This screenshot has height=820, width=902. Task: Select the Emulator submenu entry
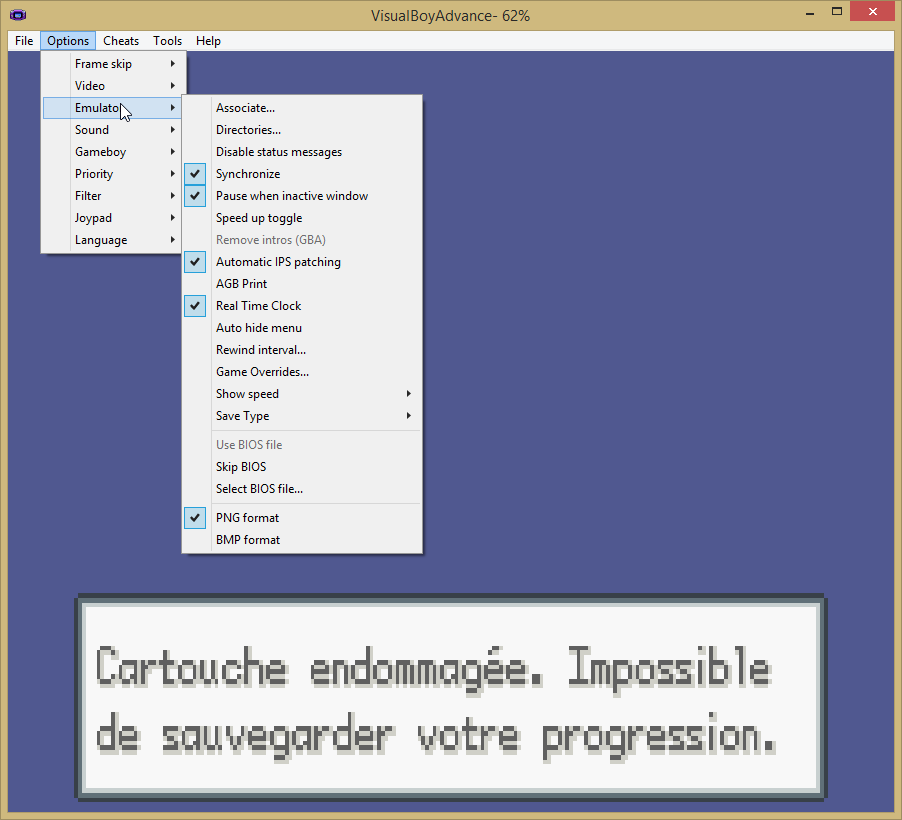[x=113, y=108]
